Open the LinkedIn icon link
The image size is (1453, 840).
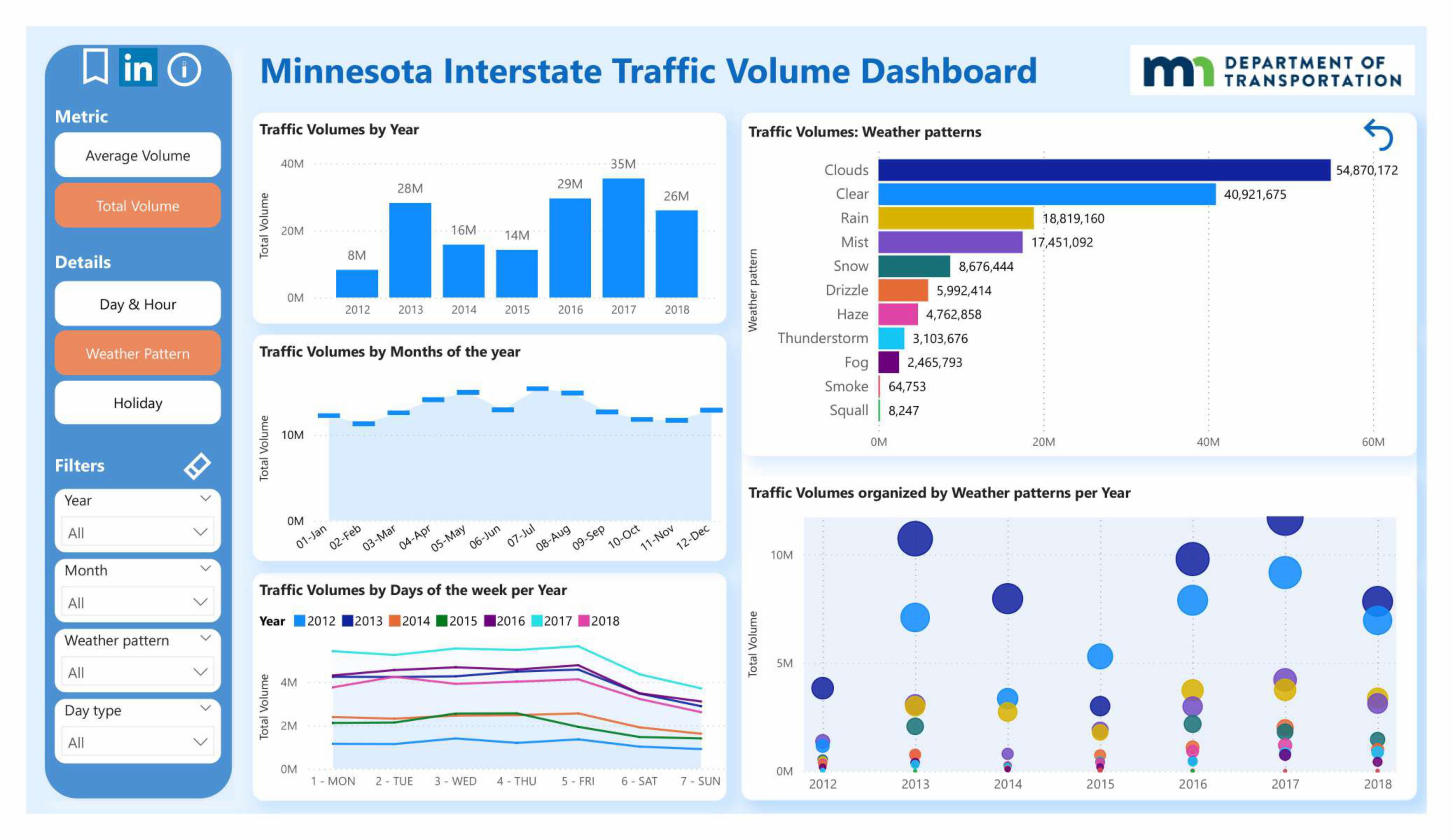click(x=138, y=68)
